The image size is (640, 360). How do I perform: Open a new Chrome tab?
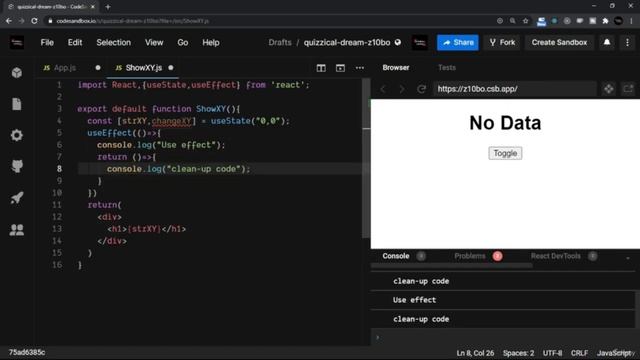click(108, 7)
